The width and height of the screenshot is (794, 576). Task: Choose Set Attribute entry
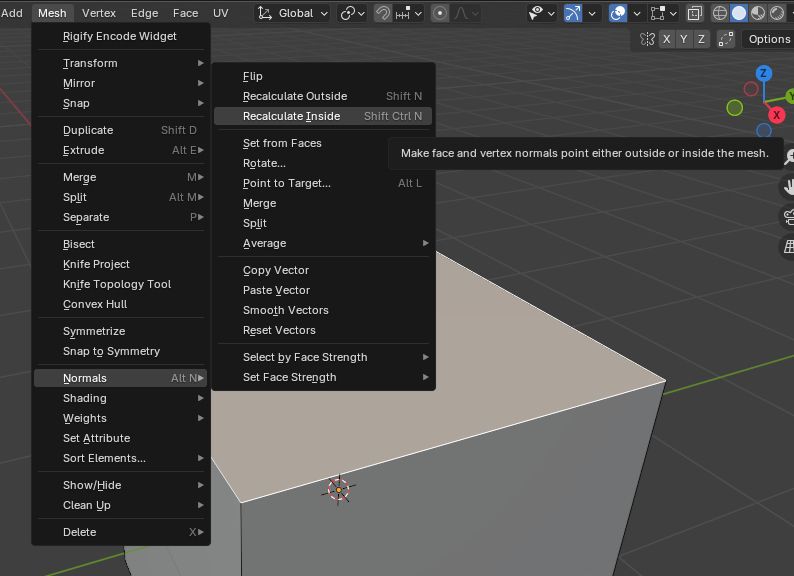click(121, 438)
